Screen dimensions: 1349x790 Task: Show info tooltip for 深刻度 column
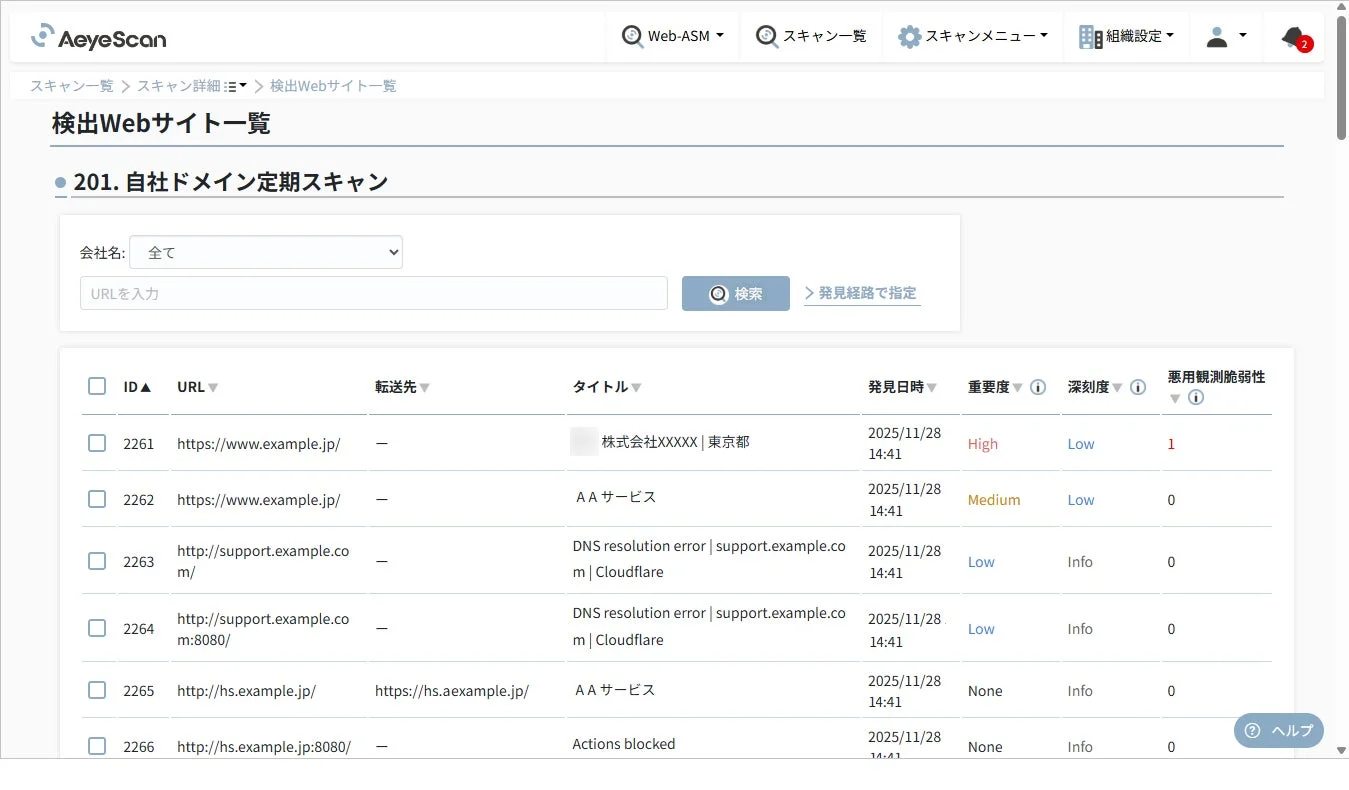(x=1137, y=387)
